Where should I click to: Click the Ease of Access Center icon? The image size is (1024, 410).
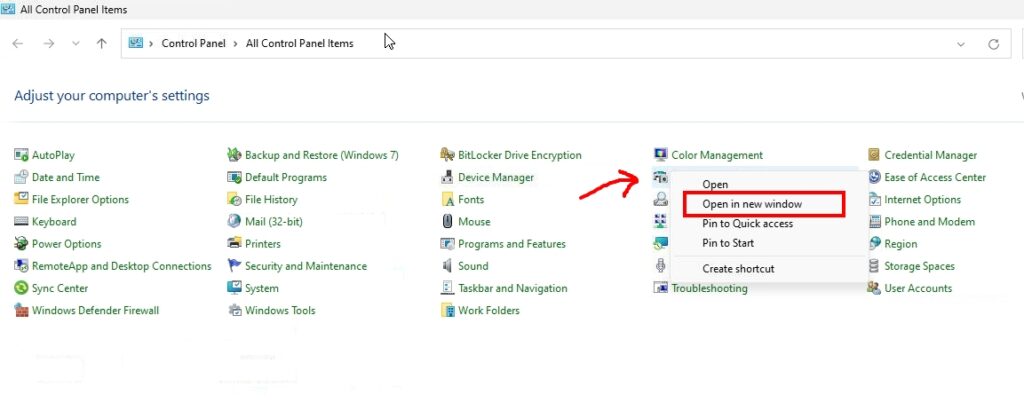(874, 178)
